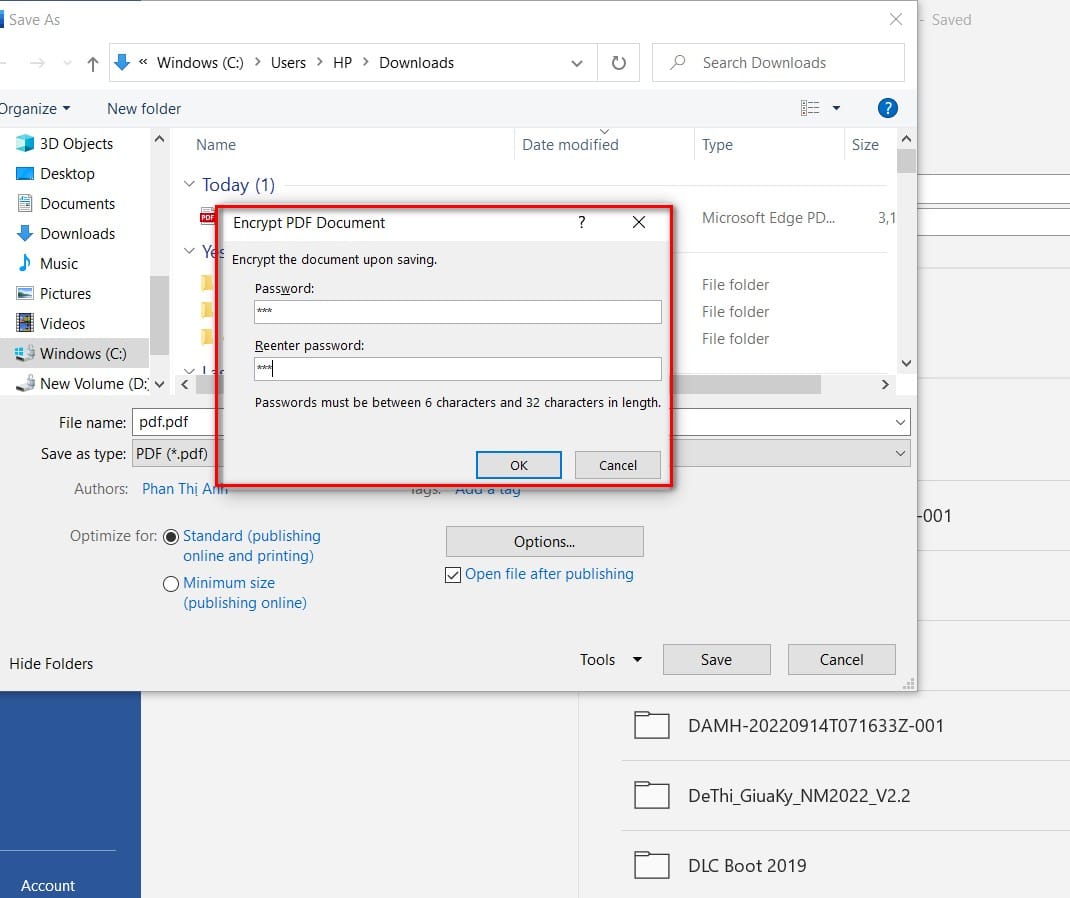
Task: Refresh the Downloads folder listing
Action: click(618, 63)
